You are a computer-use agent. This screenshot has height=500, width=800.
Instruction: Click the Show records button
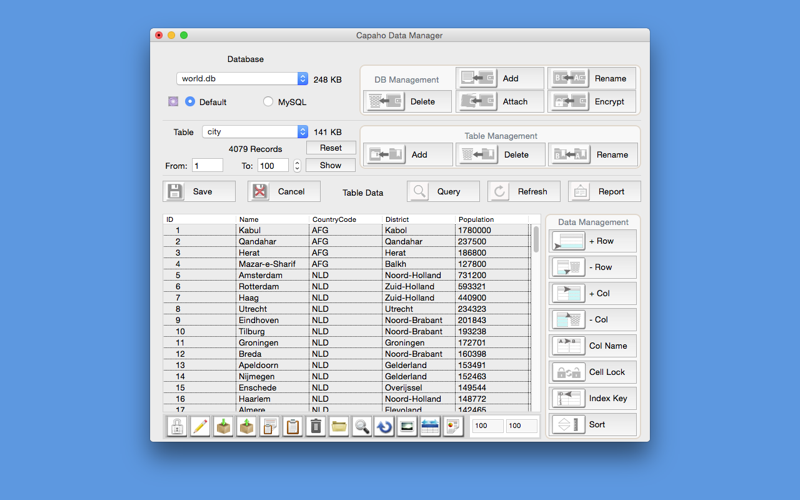click(331, 165)
